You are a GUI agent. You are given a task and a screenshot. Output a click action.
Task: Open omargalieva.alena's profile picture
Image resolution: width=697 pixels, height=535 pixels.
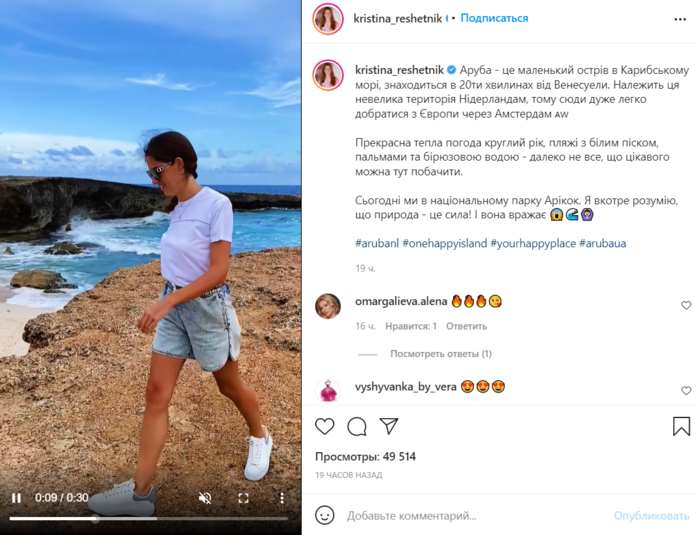[x=327, y=306]
